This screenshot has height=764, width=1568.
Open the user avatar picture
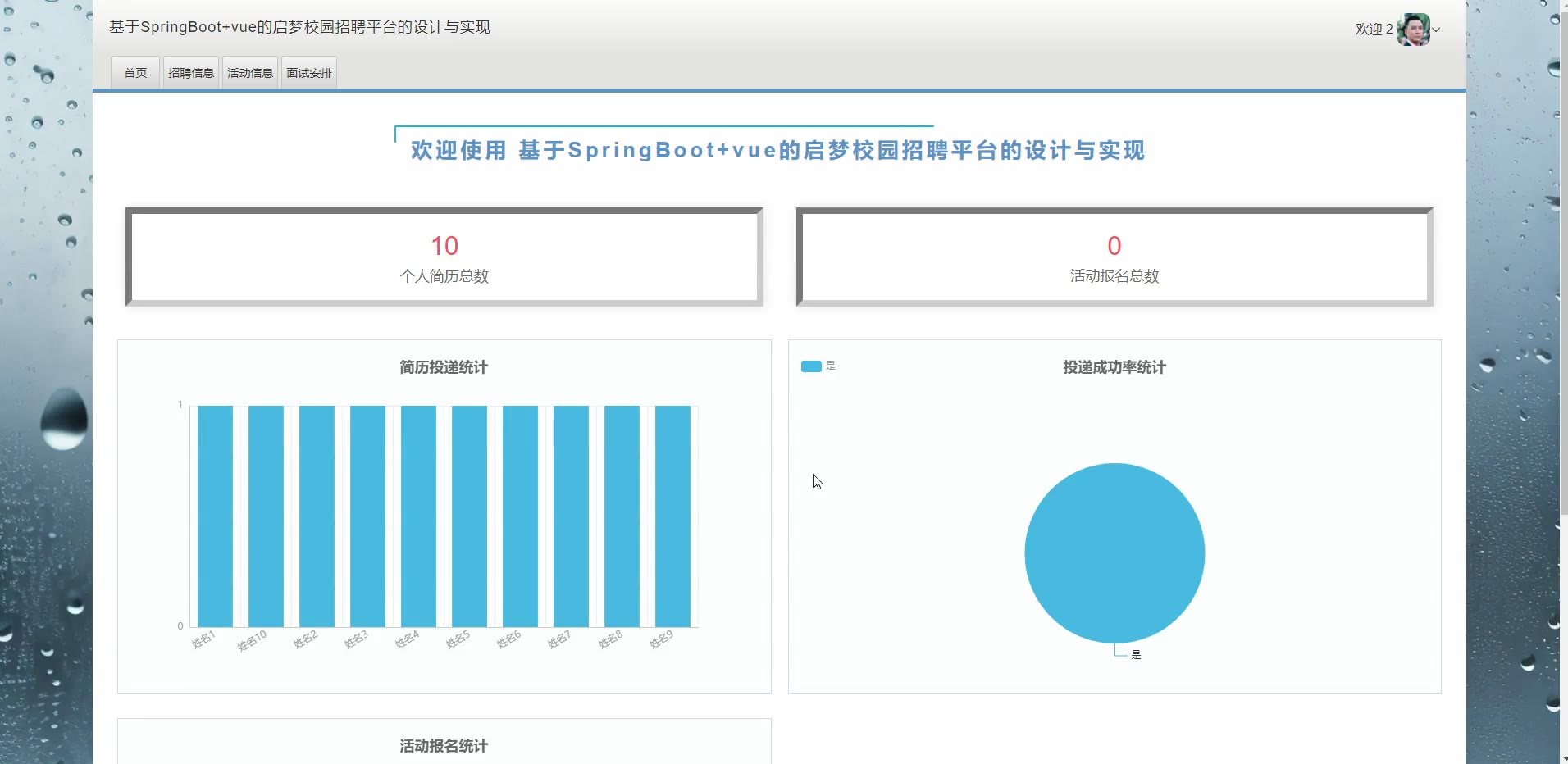tap(1413, 30)
